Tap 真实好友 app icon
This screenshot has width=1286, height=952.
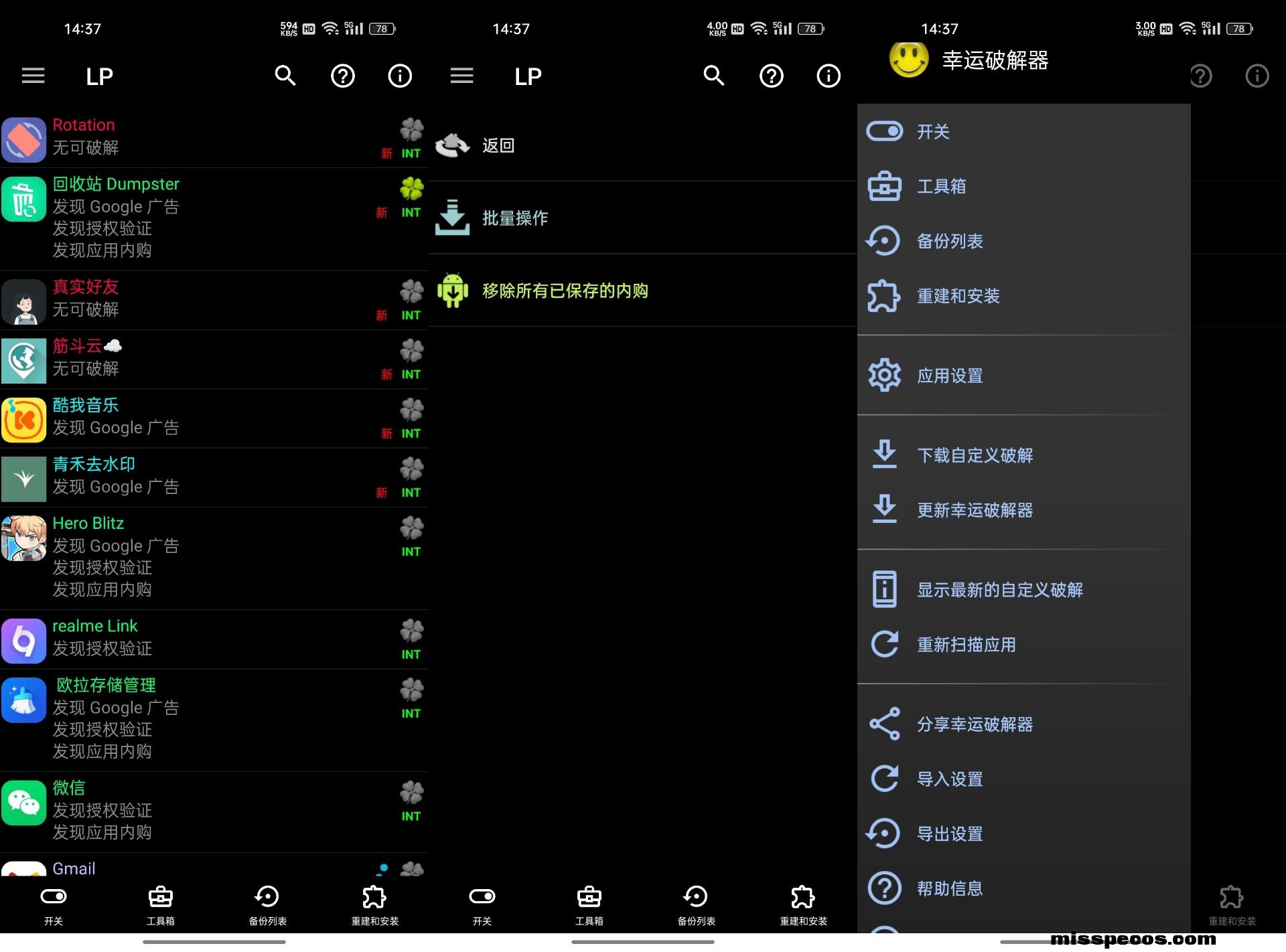click(x=24, y=302)
